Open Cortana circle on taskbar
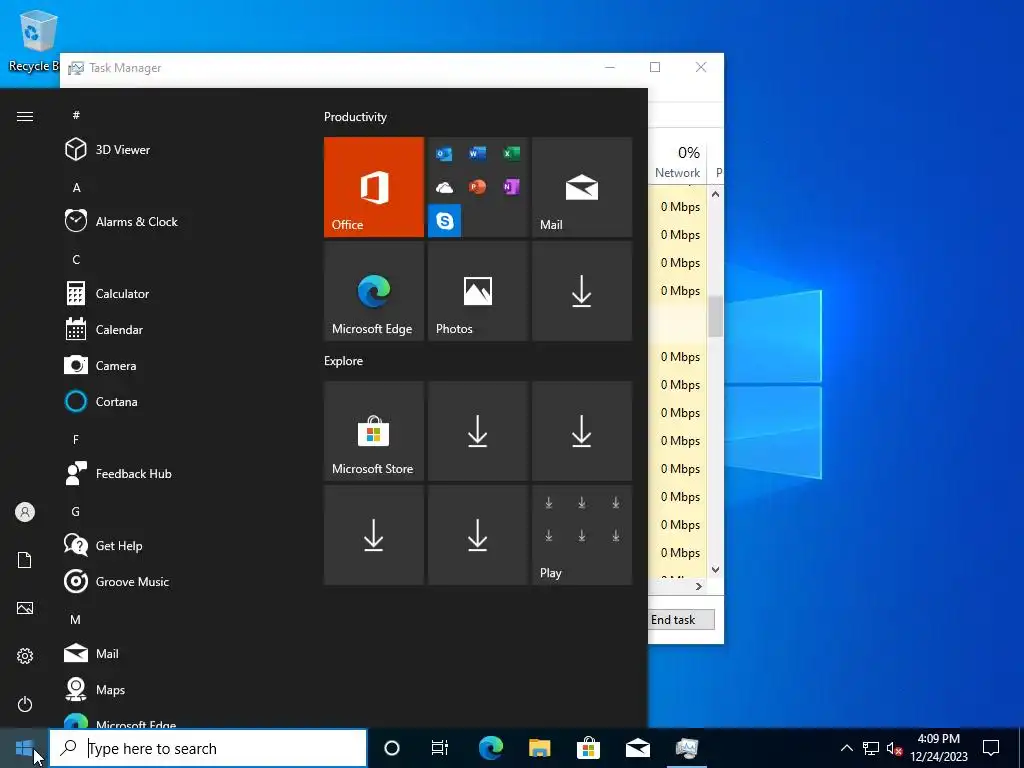Image resolution: width=1024 pixels, height=768 pixels. tap(391, 748)
